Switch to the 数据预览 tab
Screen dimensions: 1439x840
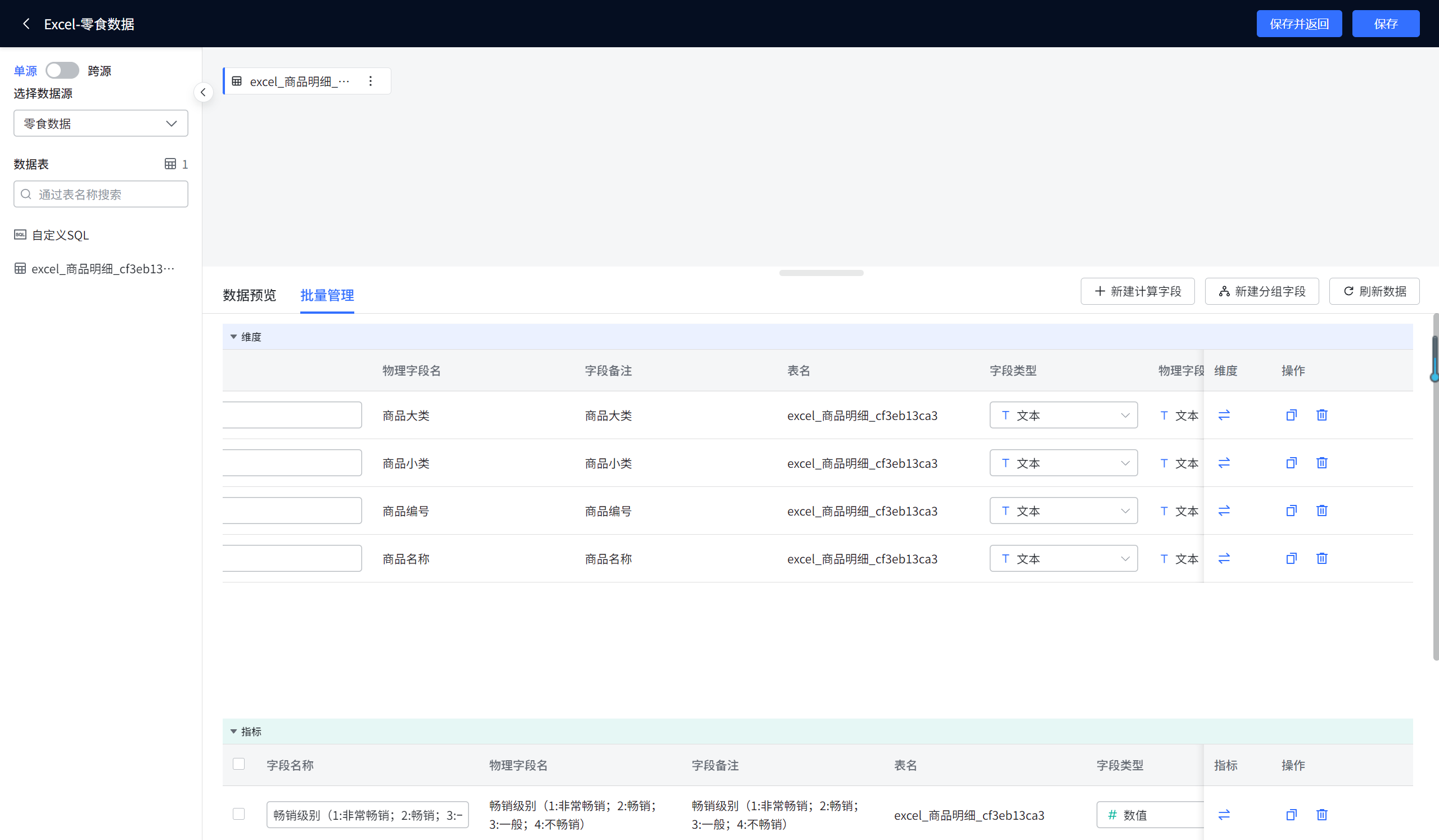pyautogui.click(x=249, y=295)
